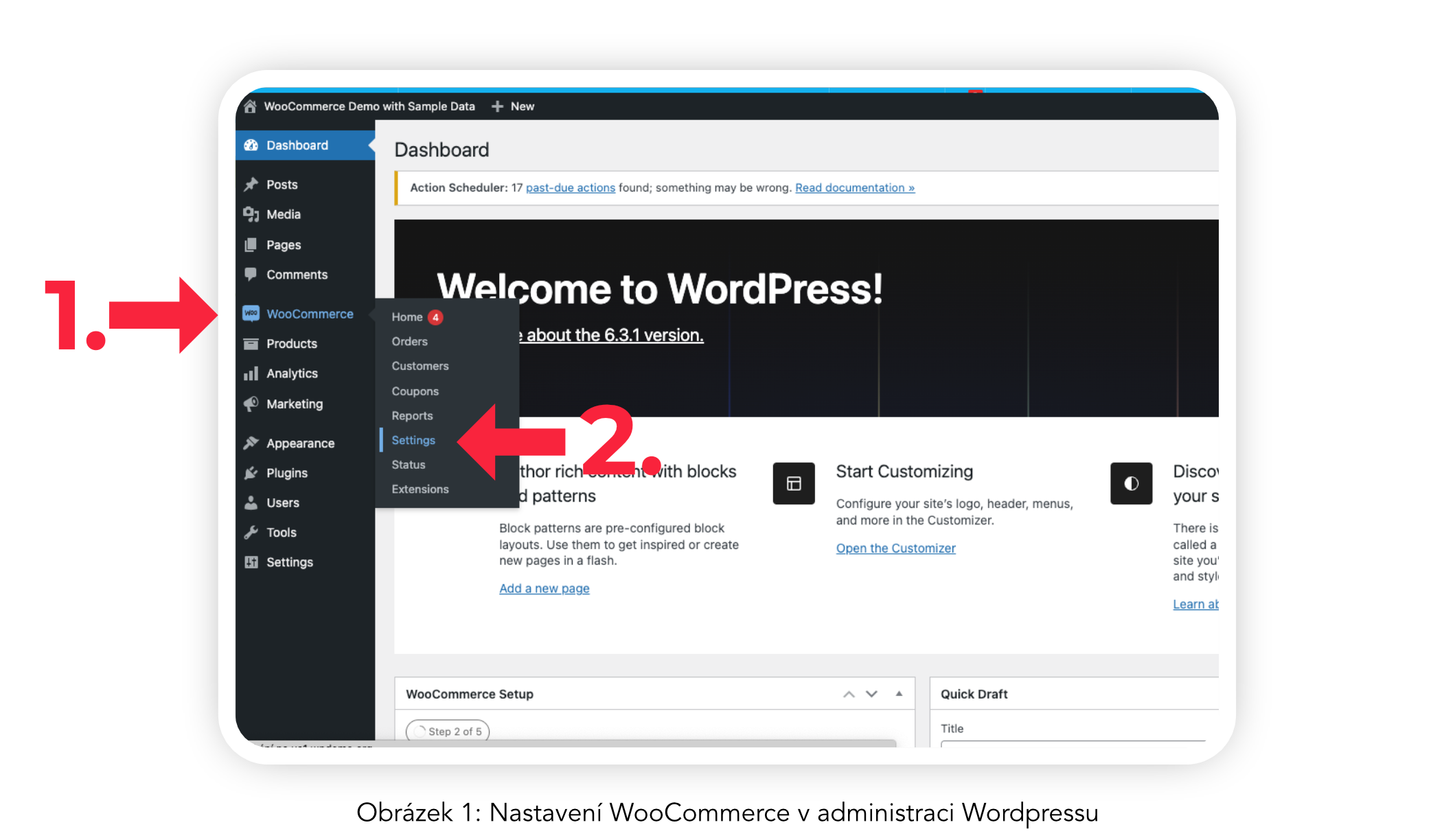
Task: Click the Quick Draft Title input field
Action: [1073, 743]
